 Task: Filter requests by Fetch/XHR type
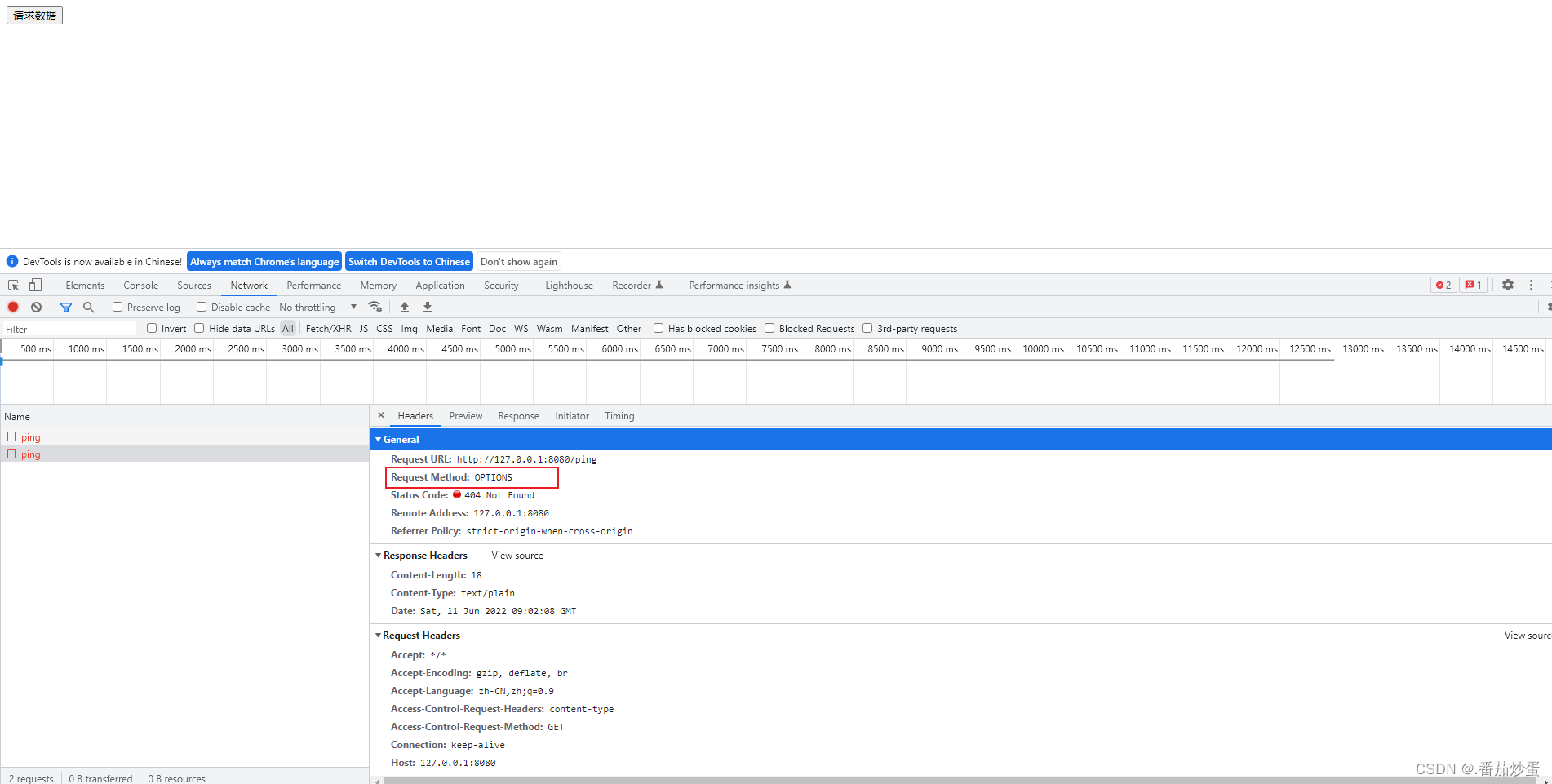[328, 328]
